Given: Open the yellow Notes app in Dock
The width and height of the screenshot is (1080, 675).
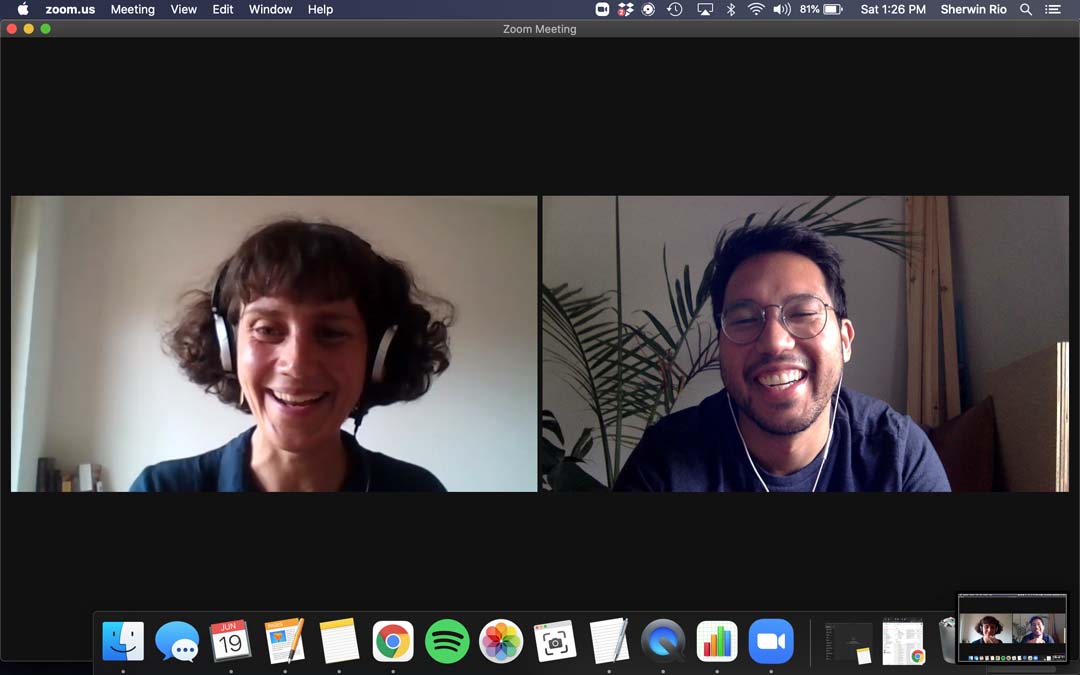Looking at the screenshot, I should pos(339,641).
